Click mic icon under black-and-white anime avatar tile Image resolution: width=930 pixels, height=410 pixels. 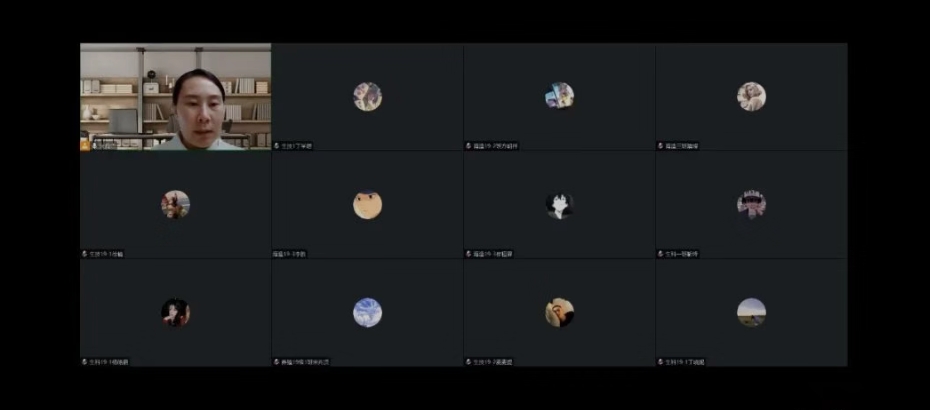coord(468,254)
